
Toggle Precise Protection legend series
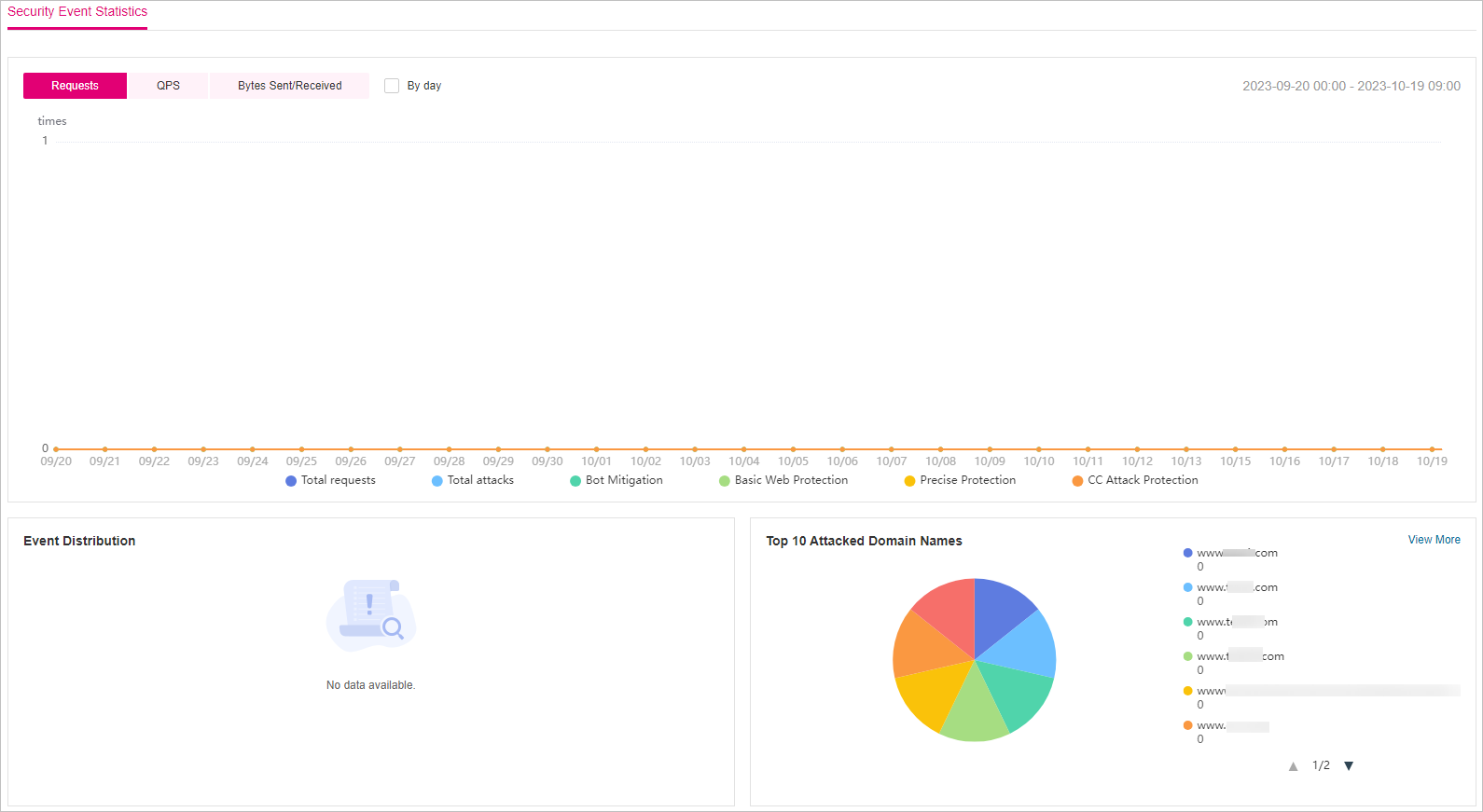pos(960,480)
